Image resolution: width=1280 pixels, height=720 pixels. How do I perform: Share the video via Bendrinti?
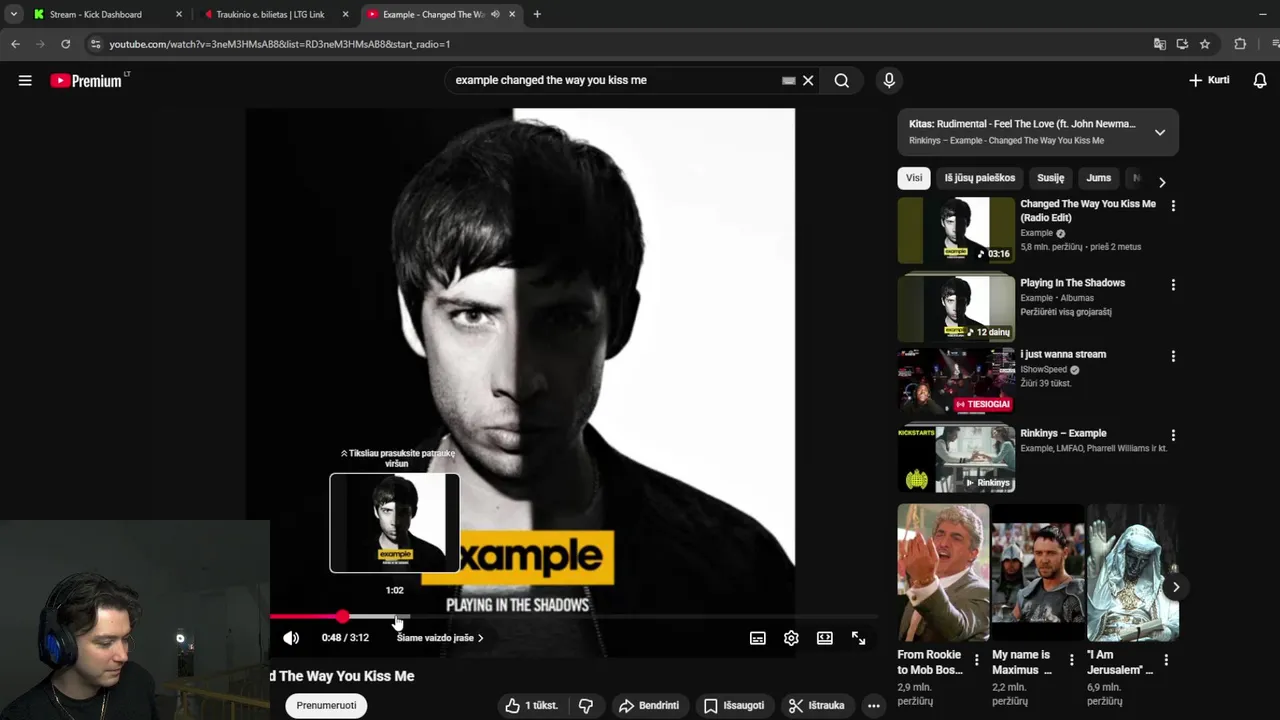[x=649, y=706]
